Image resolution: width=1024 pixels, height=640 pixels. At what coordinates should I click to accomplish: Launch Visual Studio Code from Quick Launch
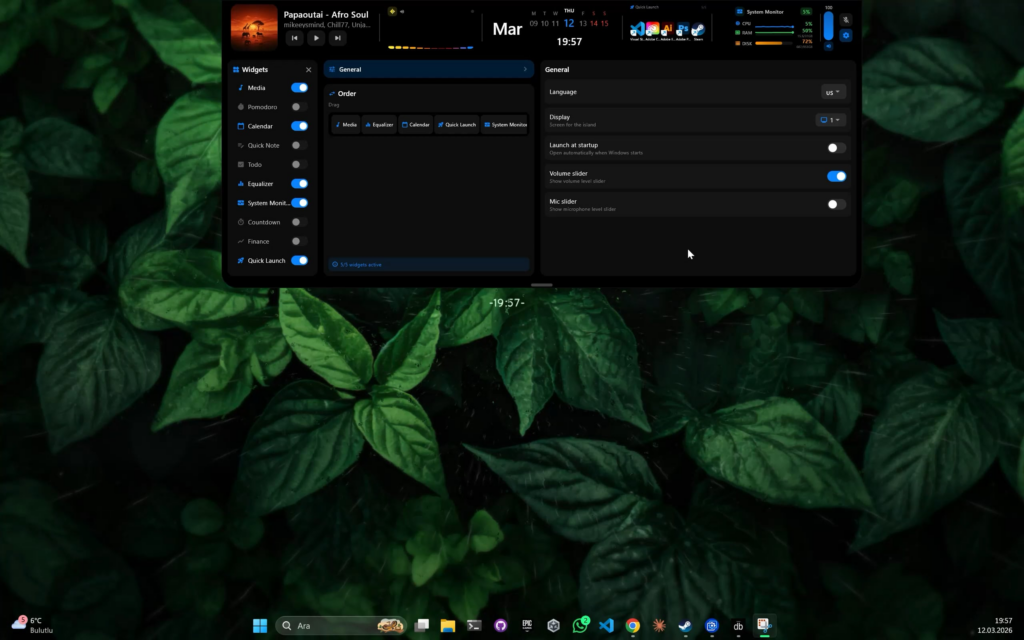[x=637, y=29]
